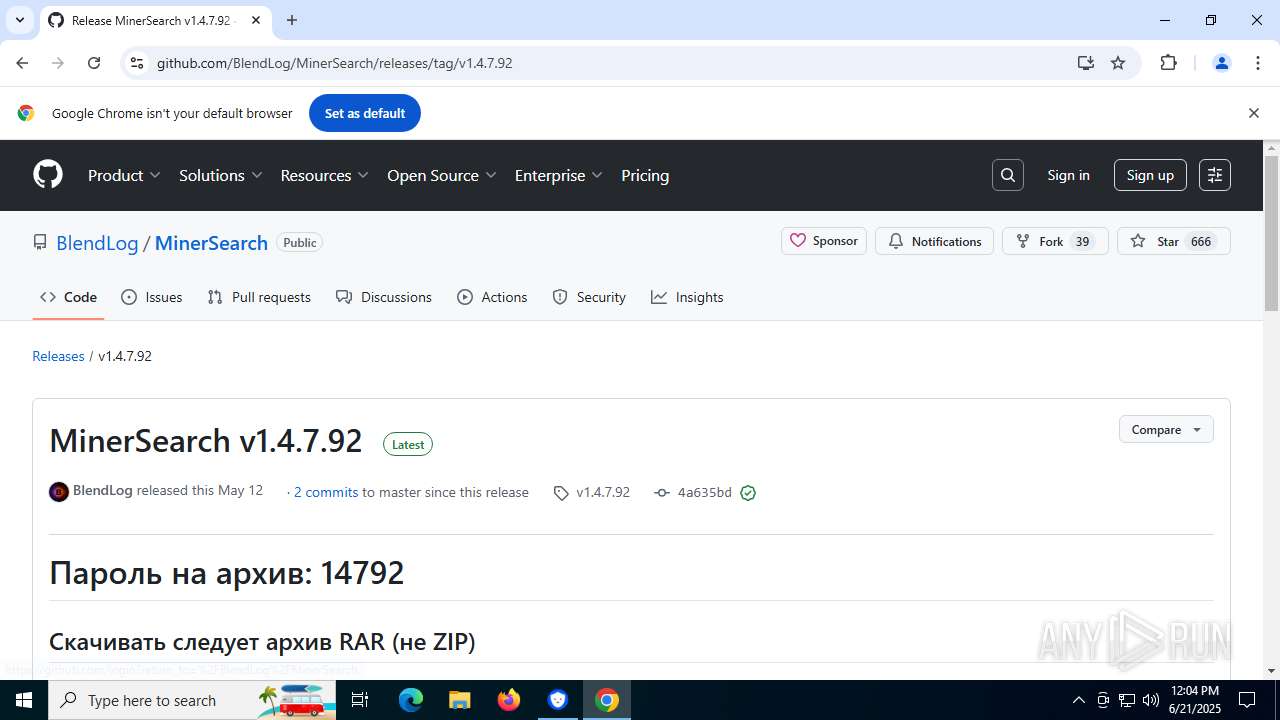
Task: Open the Windows notification center
Action: tap(1247, 700)
